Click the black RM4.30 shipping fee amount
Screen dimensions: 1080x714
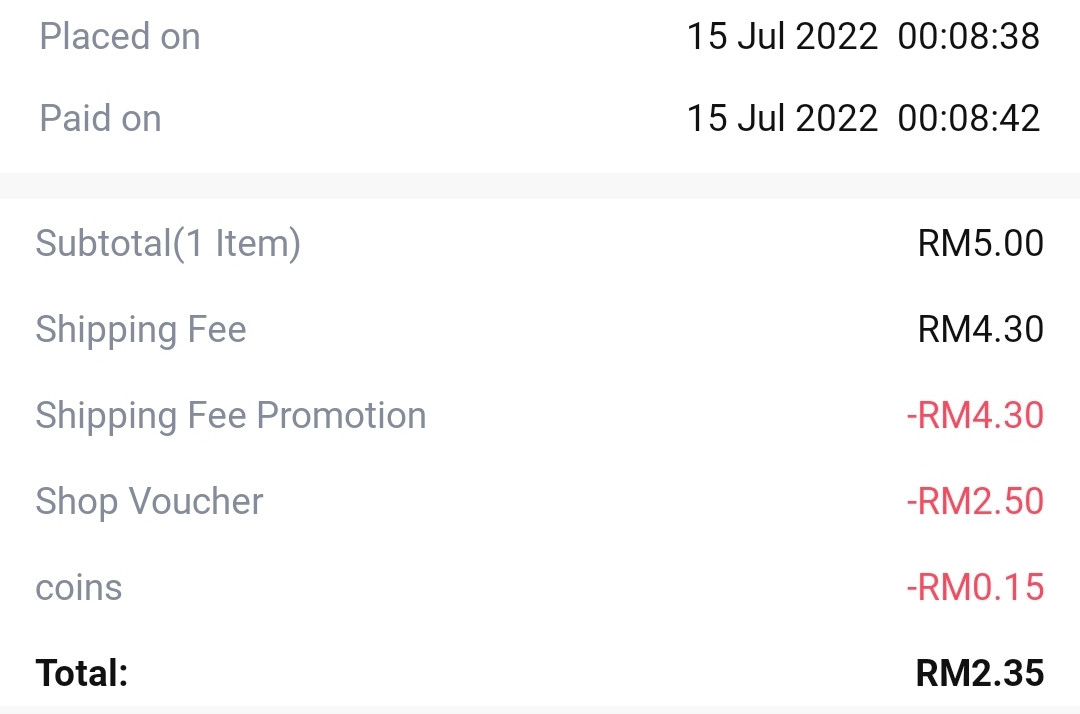tap(981, 329)
